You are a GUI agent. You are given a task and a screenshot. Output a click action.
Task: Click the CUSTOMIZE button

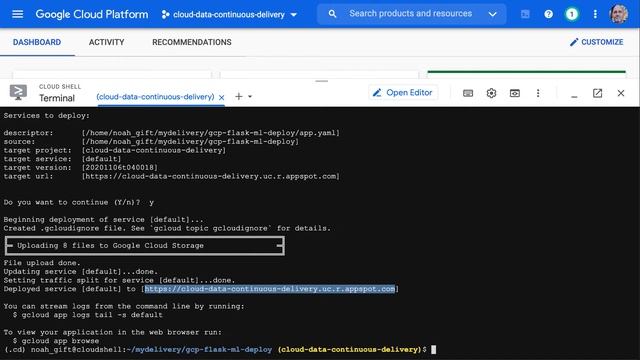pyautogui.click(x=597, y=42)
